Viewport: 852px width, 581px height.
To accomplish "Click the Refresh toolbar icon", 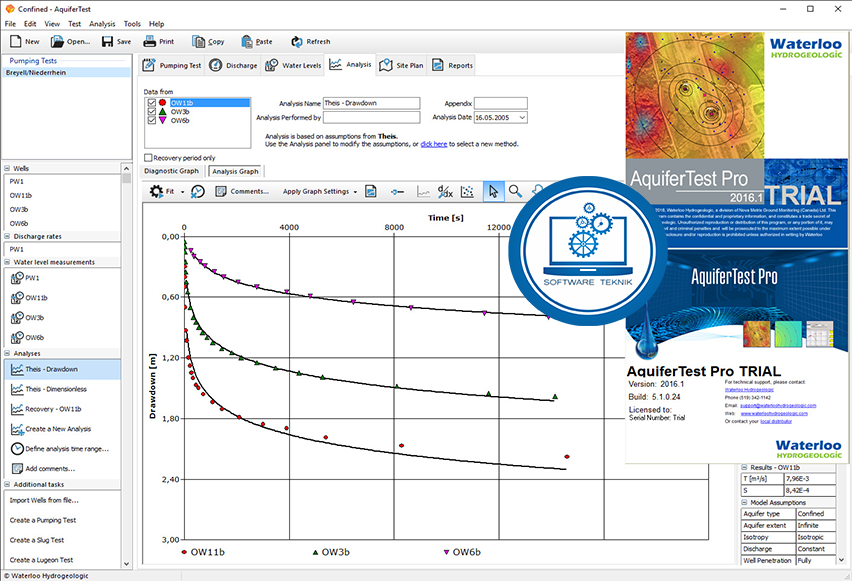I will coord(297,41).
